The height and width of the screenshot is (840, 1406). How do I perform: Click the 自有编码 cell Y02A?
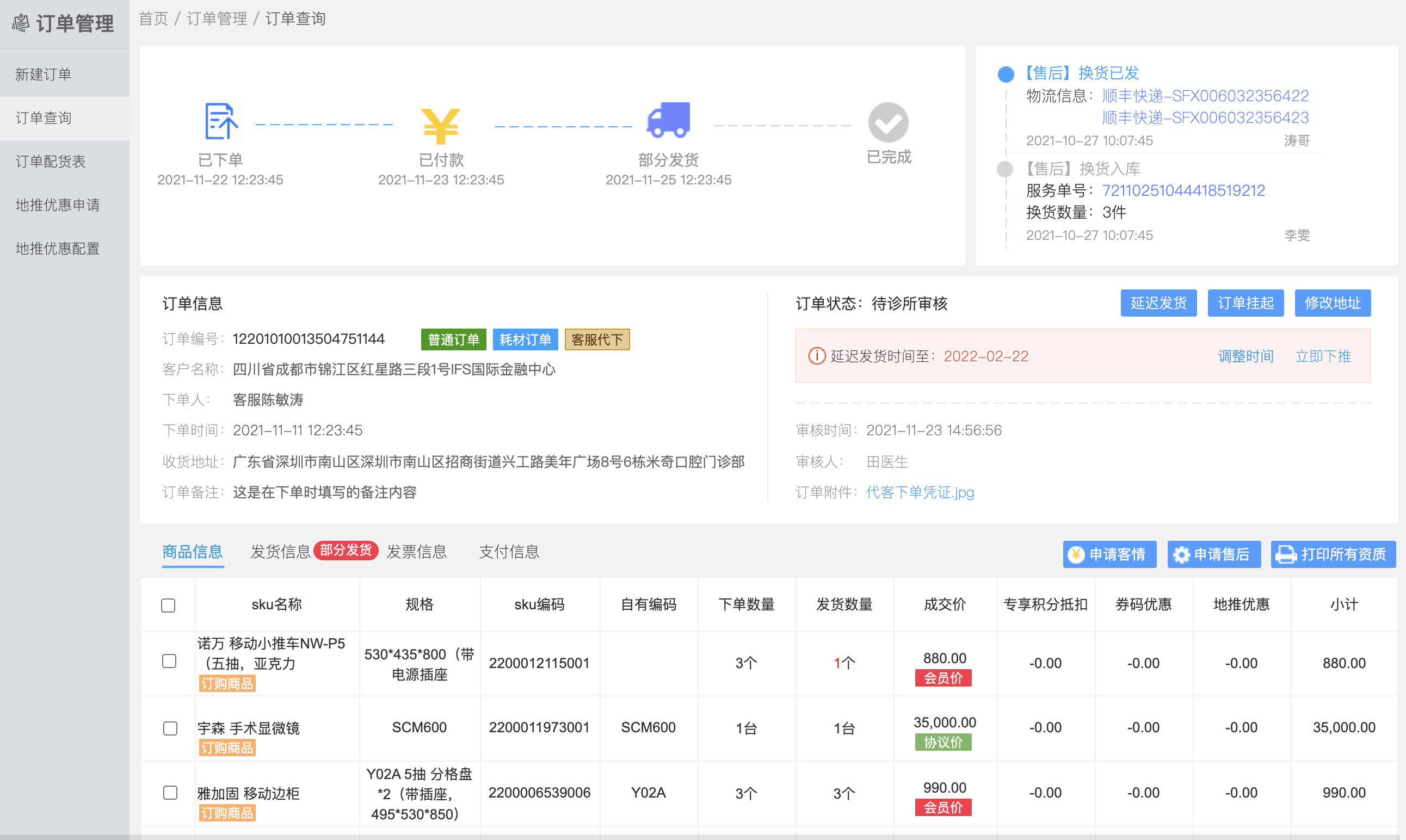(648, 793)
